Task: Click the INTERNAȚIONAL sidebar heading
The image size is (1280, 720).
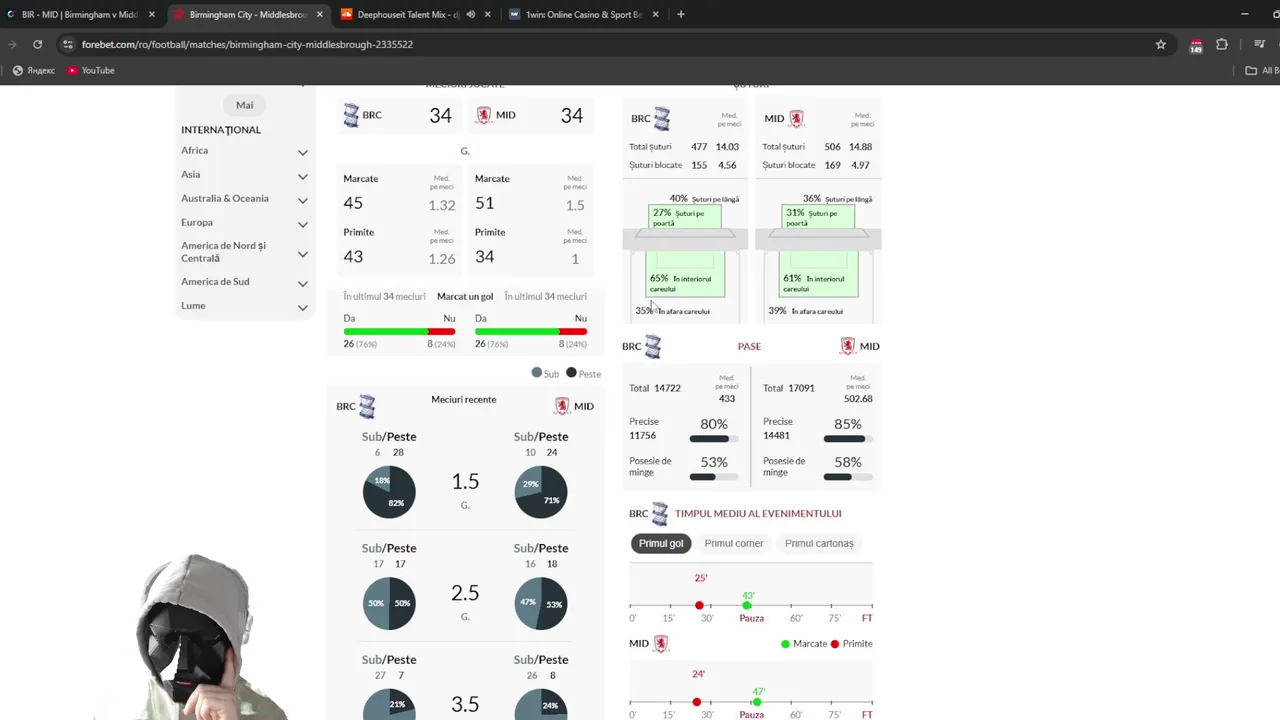Action: pyautogui.click(x=221, y=130)
